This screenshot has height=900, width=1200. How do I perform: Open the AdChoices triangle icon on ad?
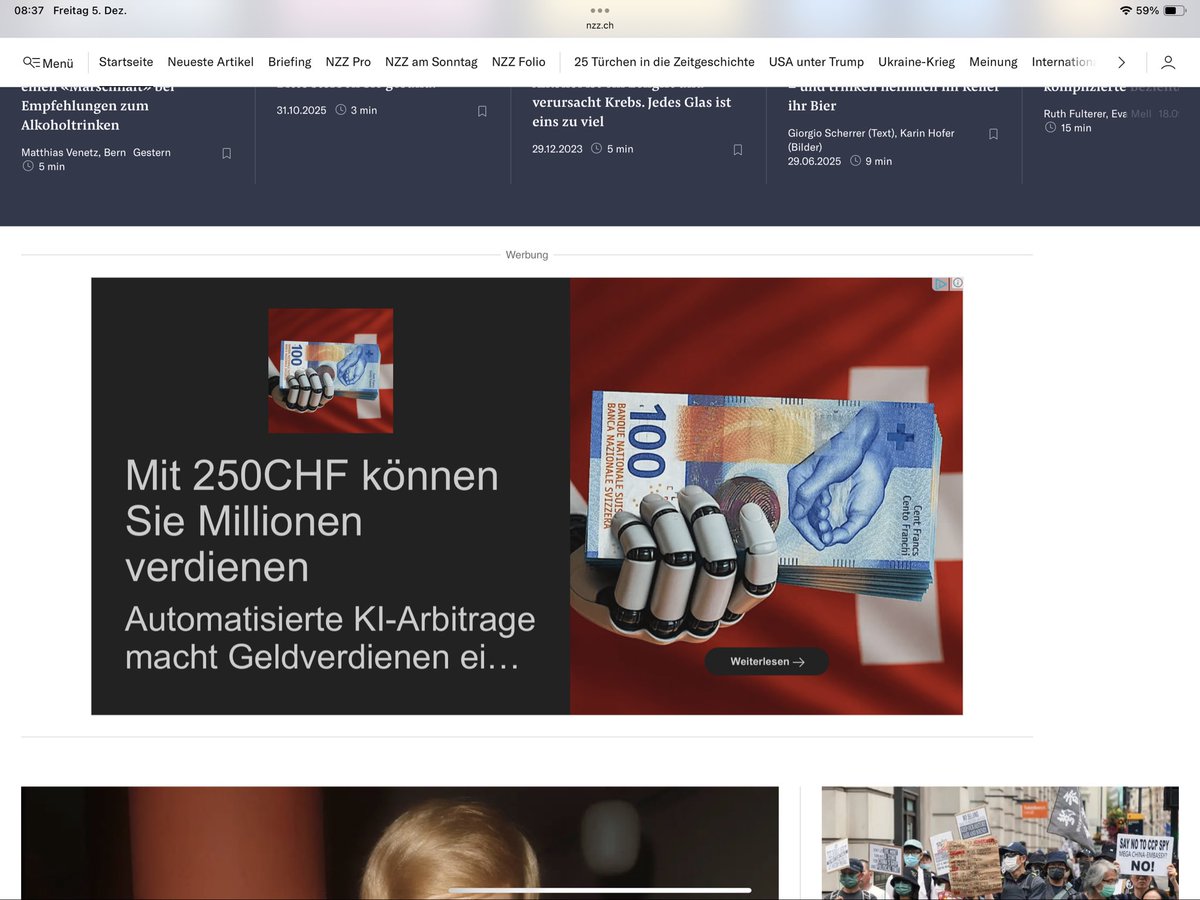(x=941, y=284)
